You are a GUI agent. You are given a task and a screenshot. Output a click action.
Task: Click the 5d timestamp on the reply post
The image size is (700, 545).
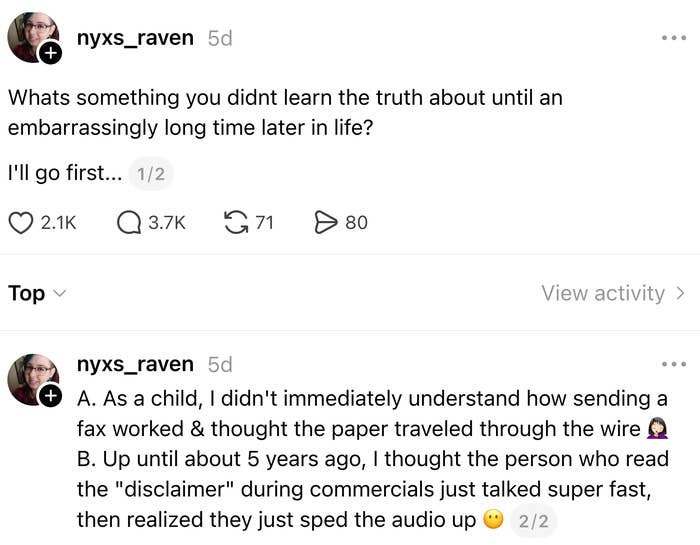(x=220, y=364)
